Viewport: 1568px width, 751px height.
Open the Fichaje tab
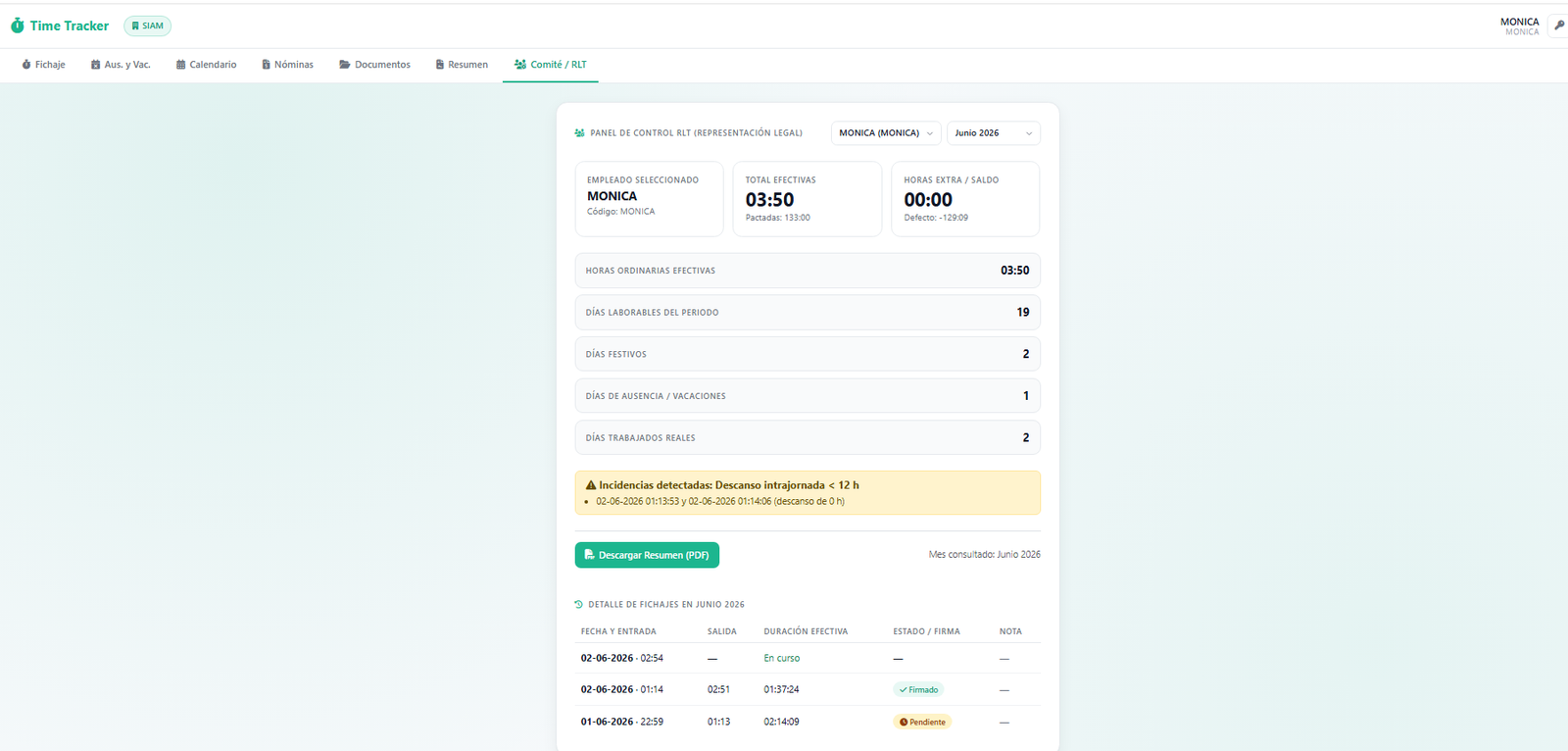click(43, 65)
